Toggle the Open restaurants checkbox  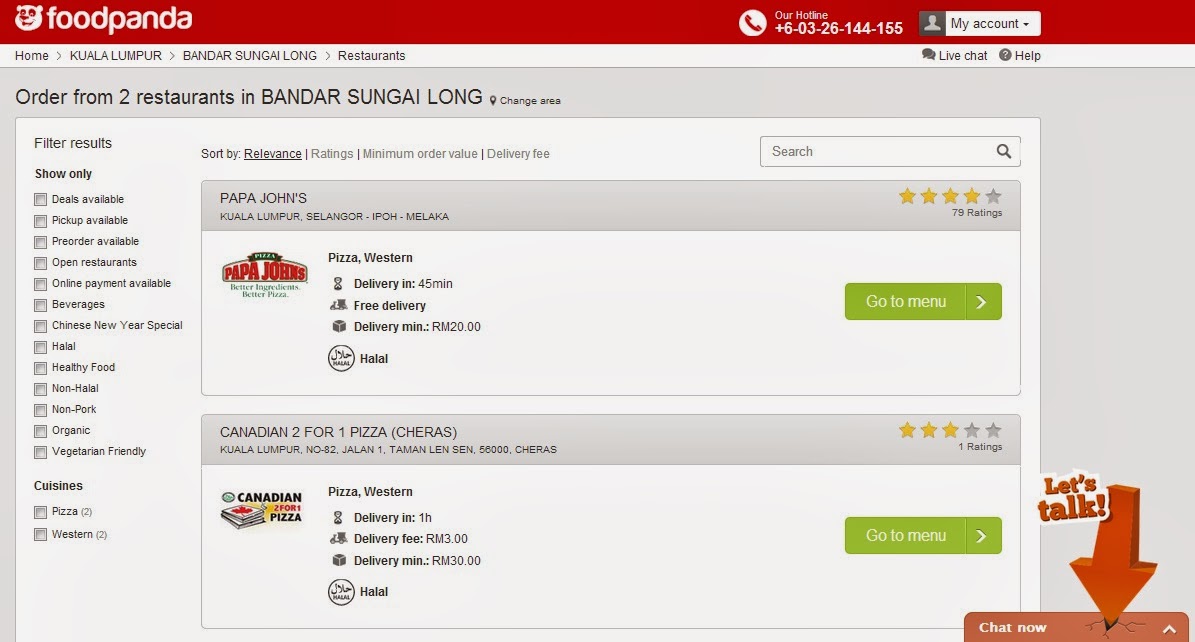point(40,263)
